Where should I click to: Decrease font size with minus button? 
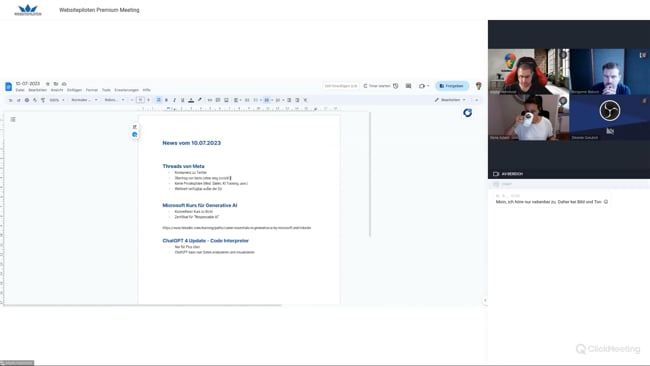pyautogui.click(x=132, y=100)
